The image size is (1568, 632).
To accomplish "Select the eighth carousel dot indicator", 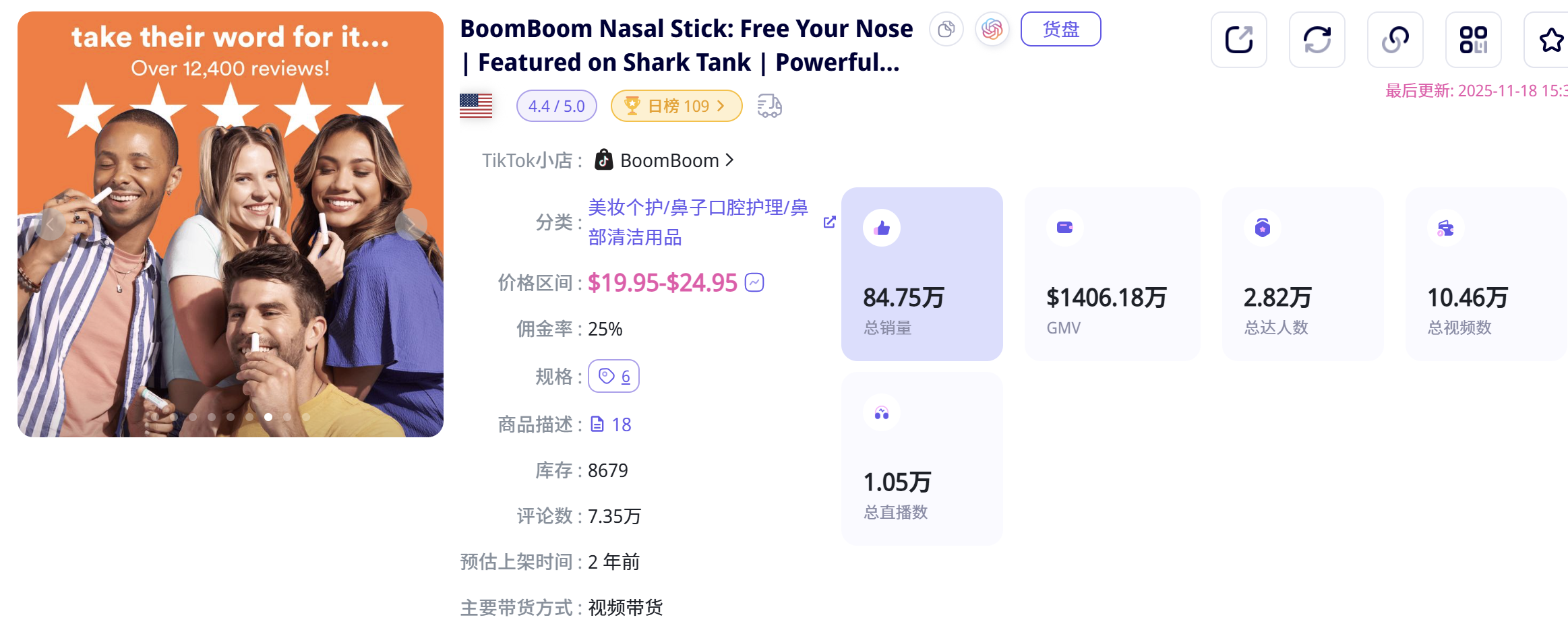I will pos(288,417).
